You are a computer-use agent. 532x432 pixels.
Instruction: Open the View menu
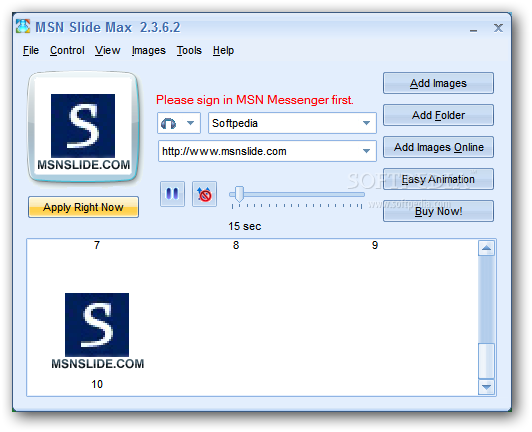(108, 51)
